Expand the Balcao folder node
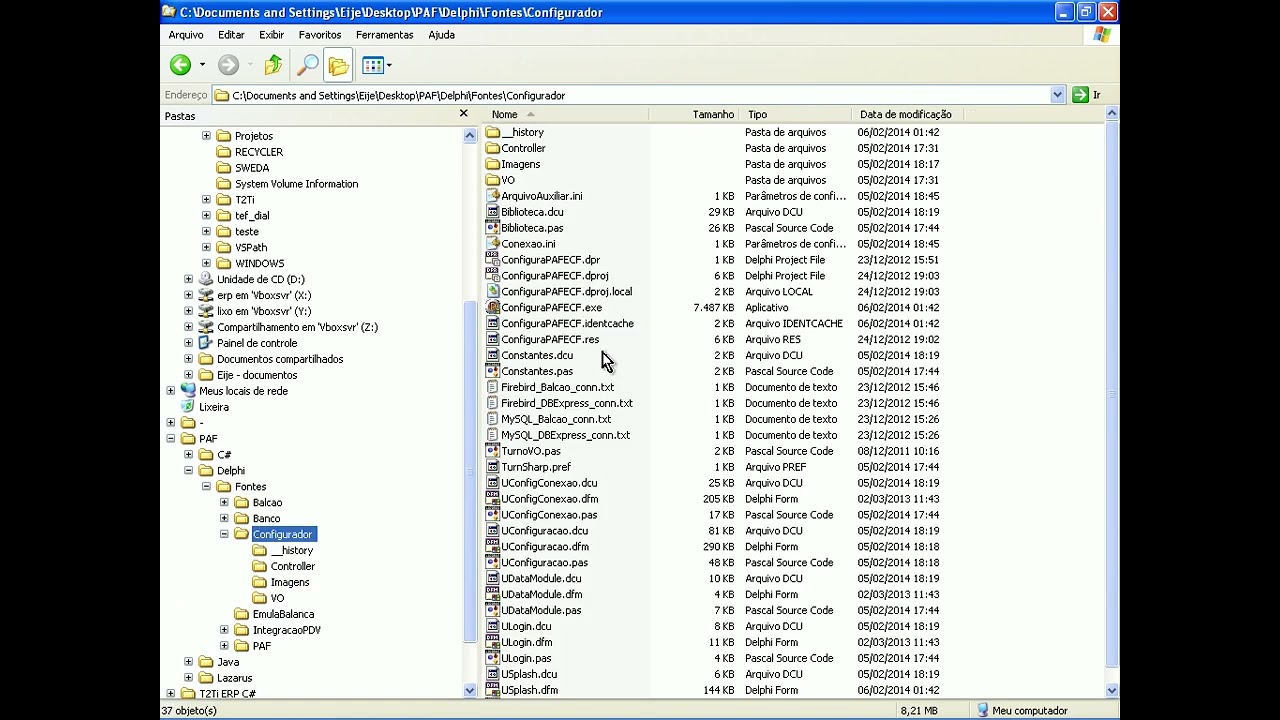This screenshot has height=720, width=1280. [x=225, y=502]
